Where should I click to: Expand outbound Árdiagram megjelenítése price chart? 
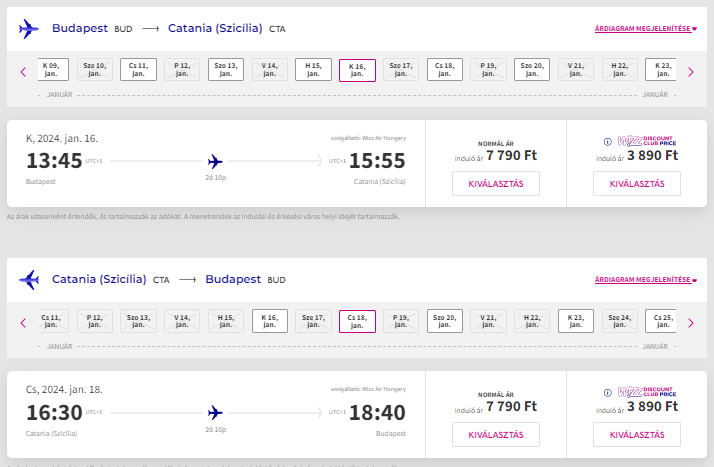646,28
